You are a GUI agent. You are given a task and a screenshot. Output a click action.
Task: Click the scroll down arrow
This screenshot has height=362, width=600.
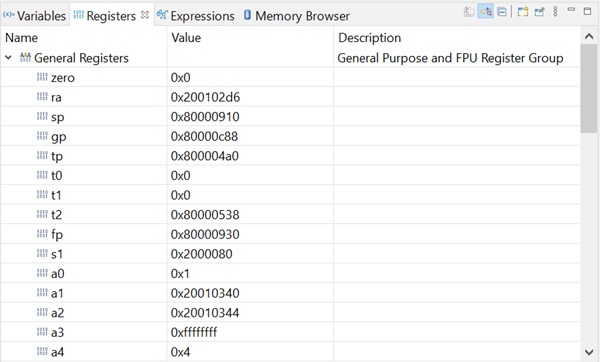[x=589, y=352]
